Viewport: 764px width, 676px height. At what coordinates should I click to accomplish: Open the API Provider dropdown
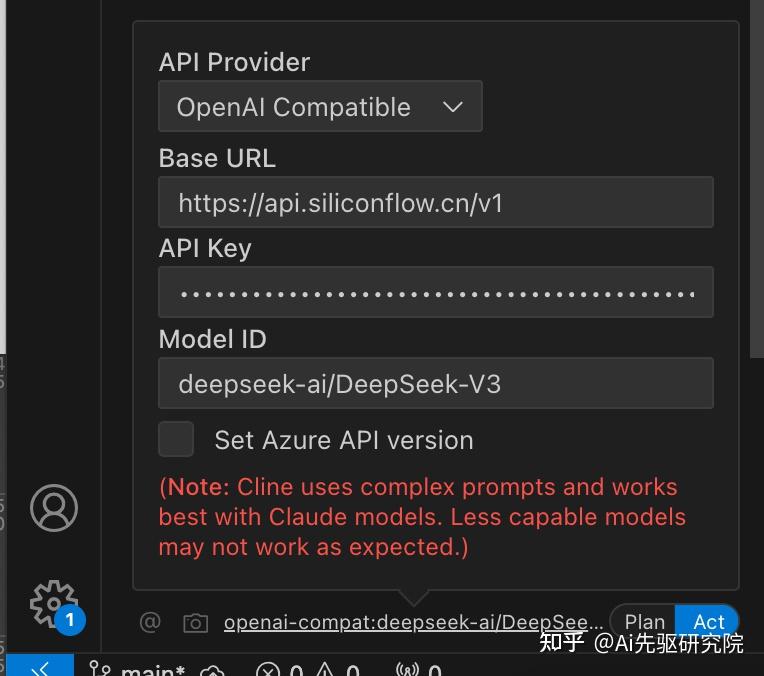tap(320, 107)
